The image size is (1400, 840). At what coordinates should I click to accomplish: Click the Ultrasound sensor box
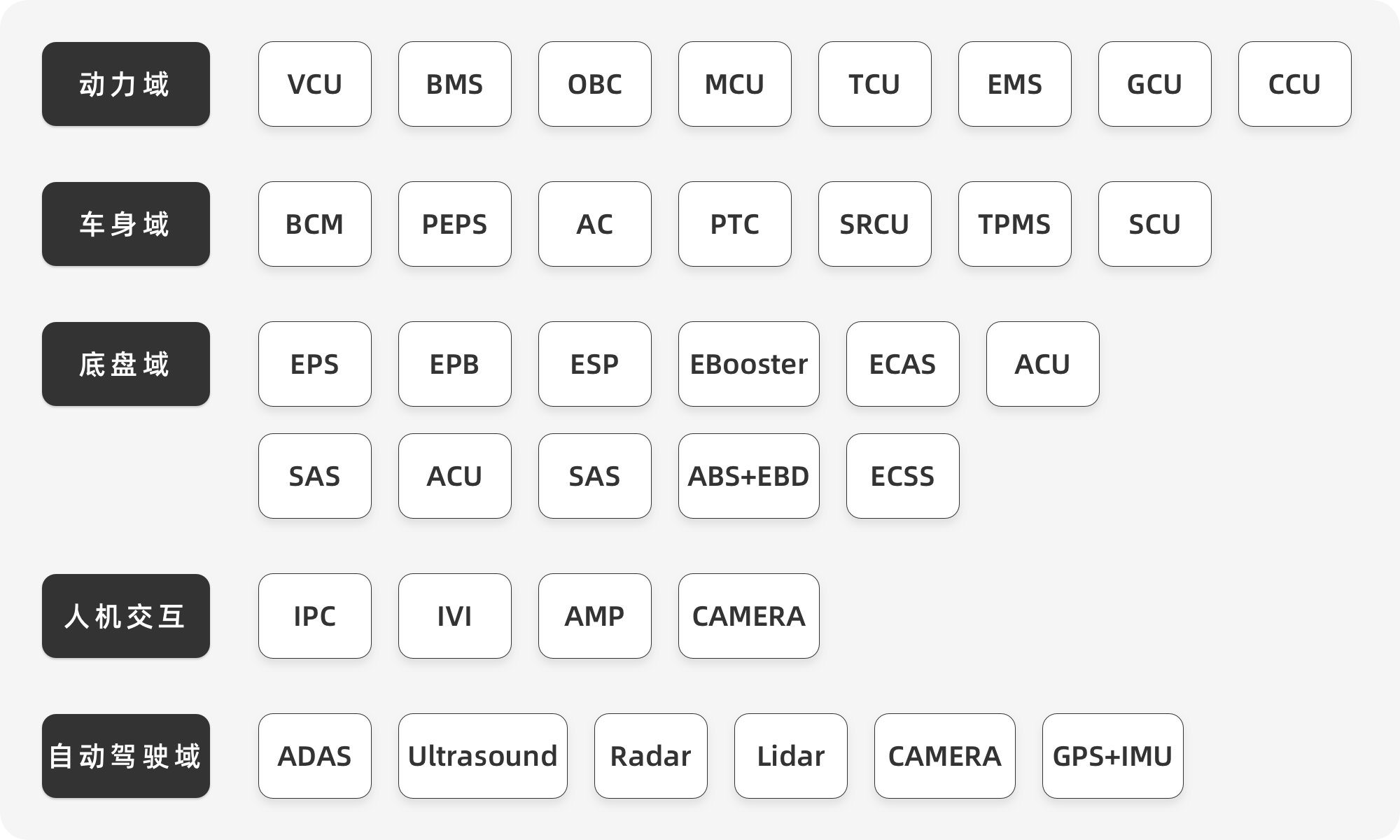point(483,756)
